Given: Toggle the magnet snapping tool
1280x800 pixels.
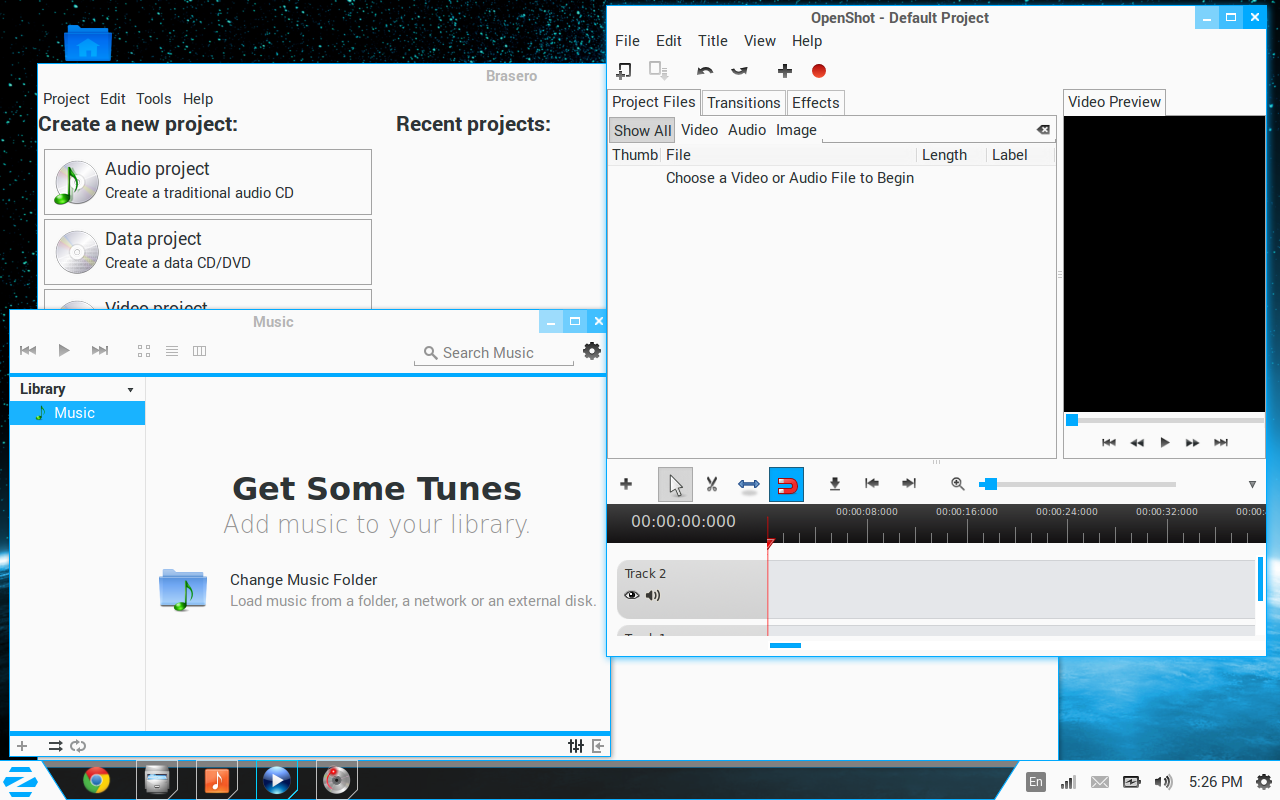Looking at the screenshot, I should (786, 485).
